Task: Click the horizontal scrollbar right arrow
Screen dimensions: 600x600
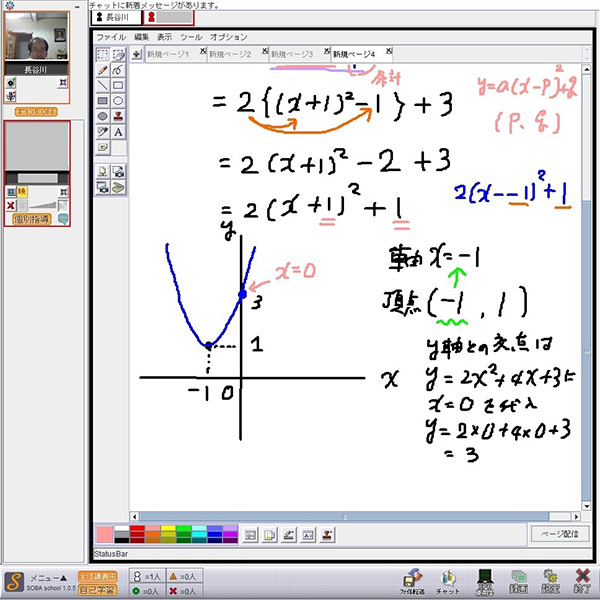Action: coord(576,517)
